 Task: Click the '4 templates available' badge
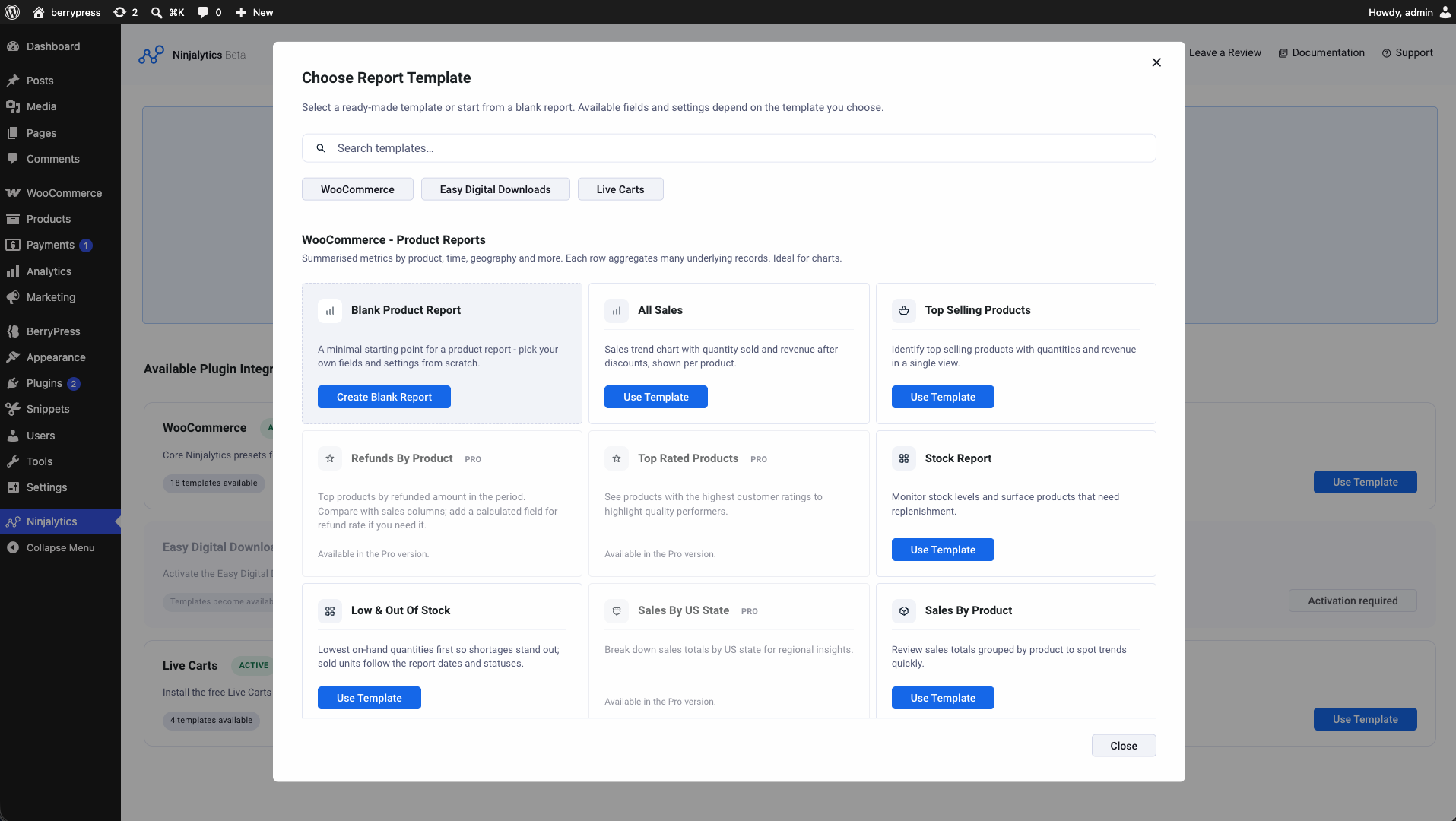point(211,721)
